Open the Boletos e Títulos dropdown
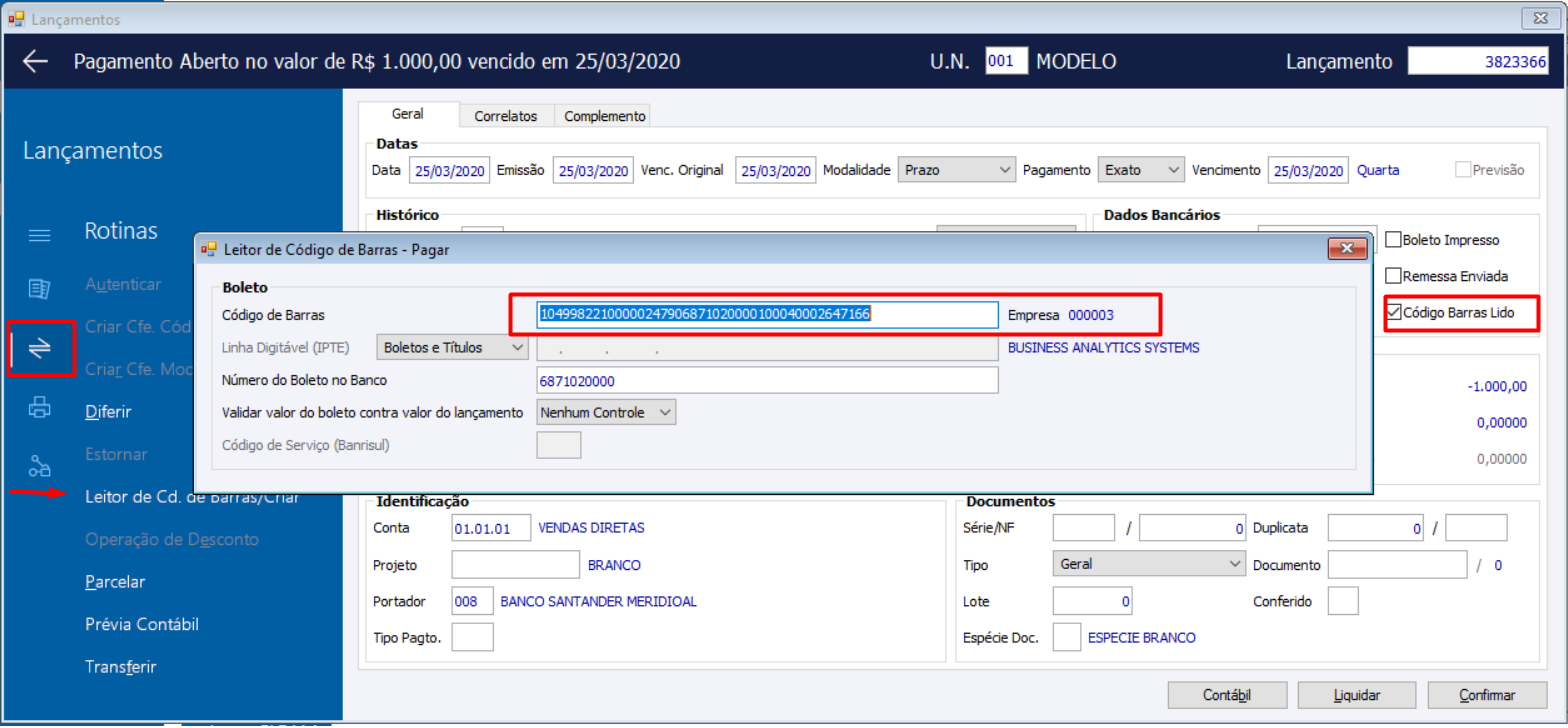 click(452, 348)
